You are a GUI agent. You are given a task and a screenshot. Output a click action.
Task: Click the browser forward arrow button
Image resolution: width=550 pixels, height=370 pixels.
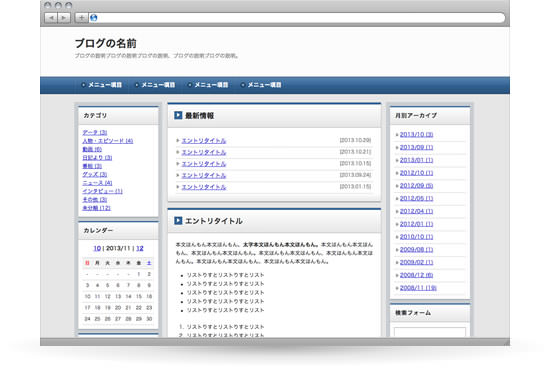[64, 18]
